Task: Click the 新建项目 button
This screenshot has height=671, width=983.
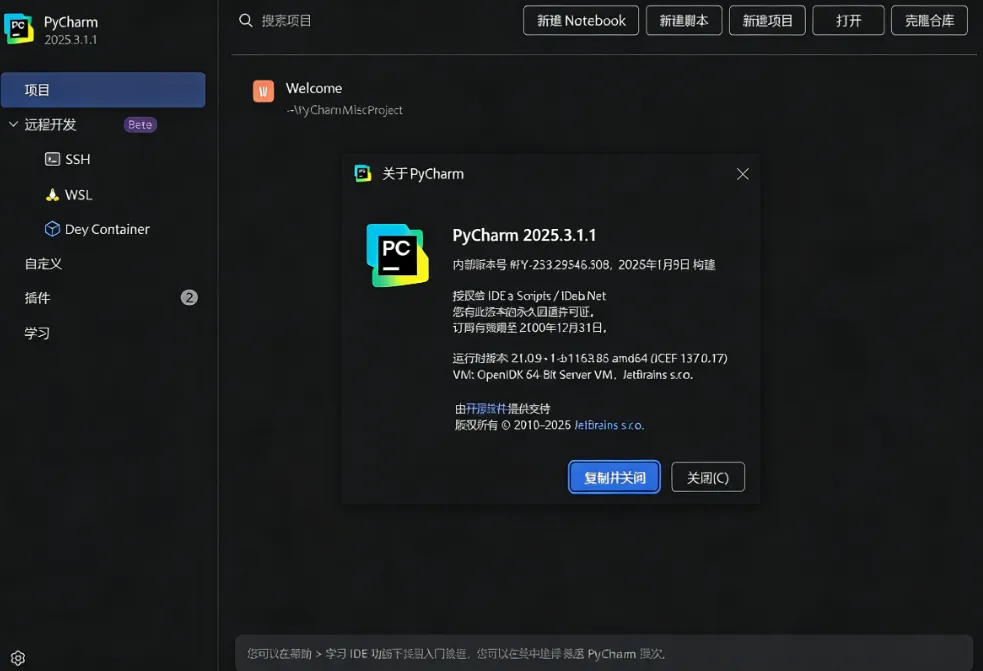Action: [x=767, y=21]
